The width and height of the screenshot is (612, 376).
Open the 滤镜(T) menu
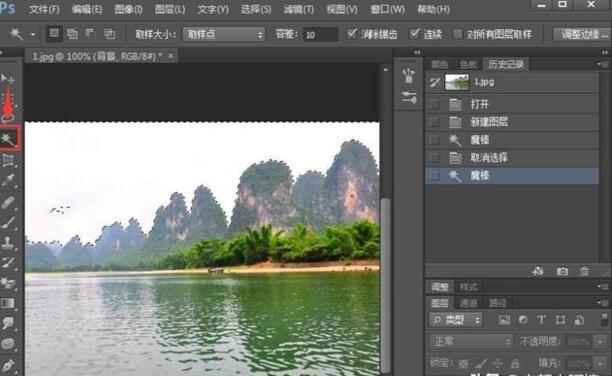point(299,9)
